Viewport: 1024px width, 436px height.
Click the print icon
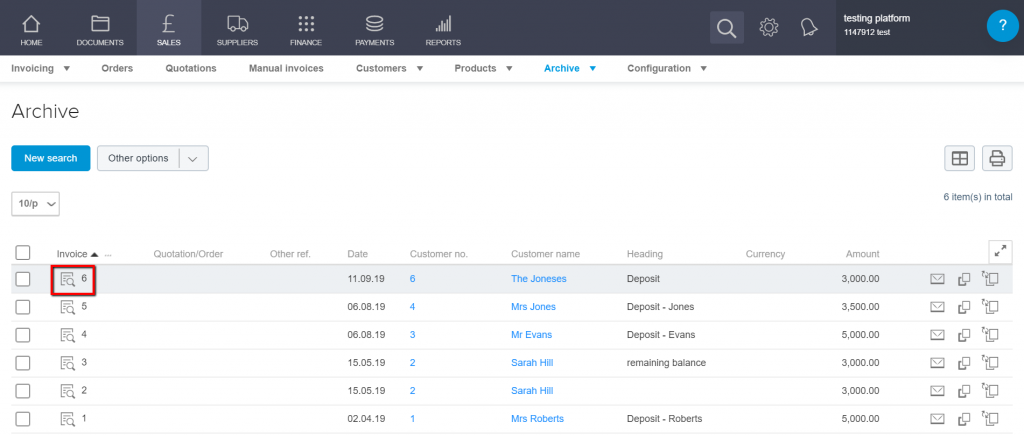[x=997, y=159]
